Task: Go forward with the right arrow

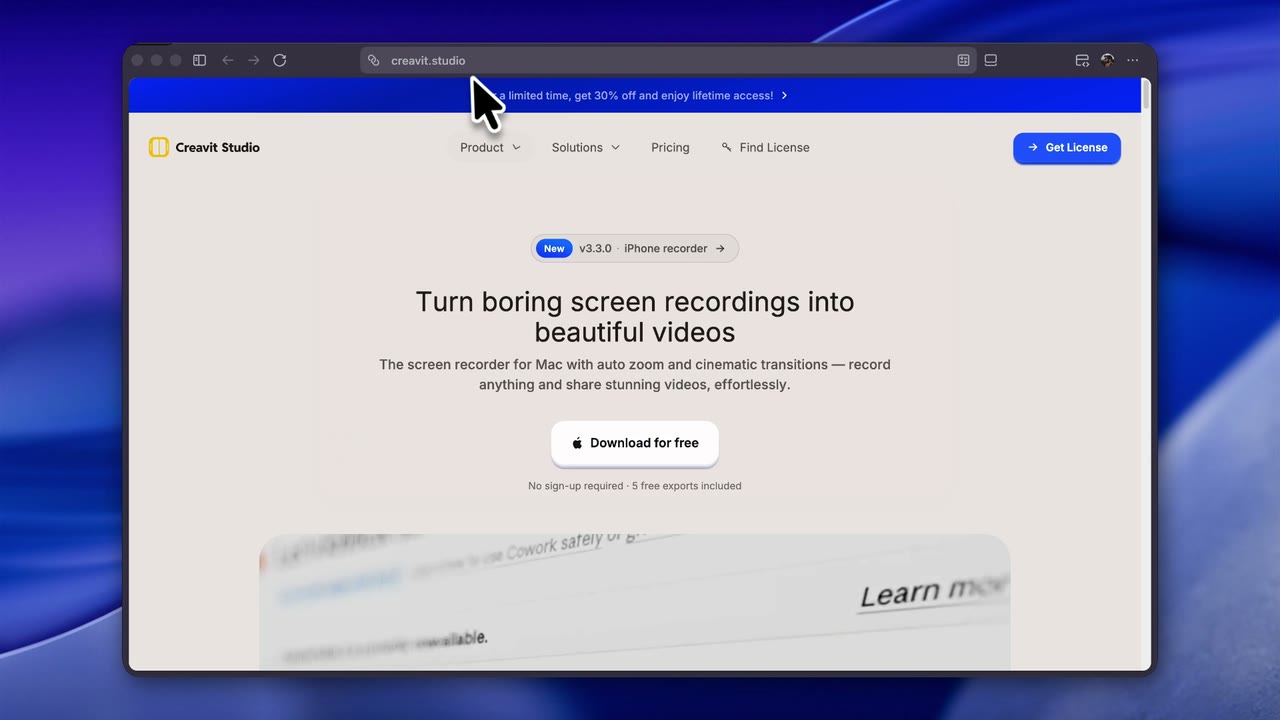Action: click(254, 60)
